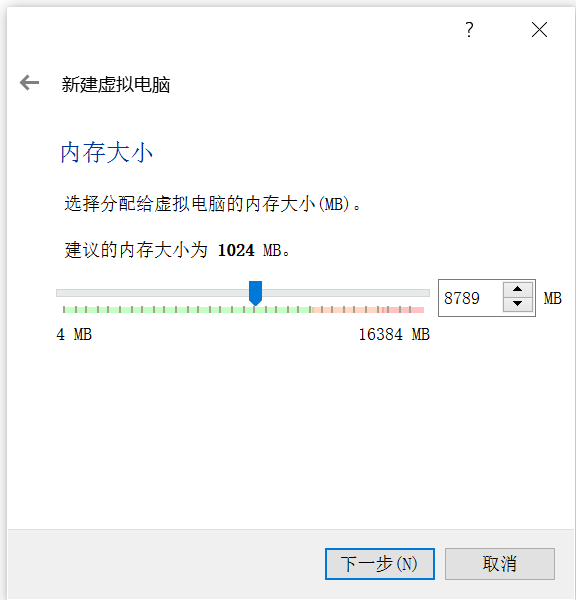Close the 新建虚拟电脑 wizard window

point(539,29)
